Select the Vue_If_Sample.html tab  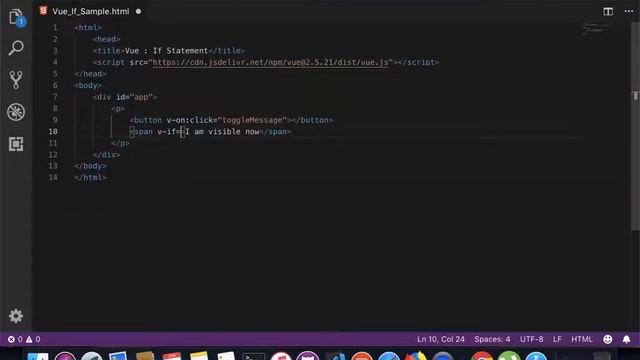[91, 11]
